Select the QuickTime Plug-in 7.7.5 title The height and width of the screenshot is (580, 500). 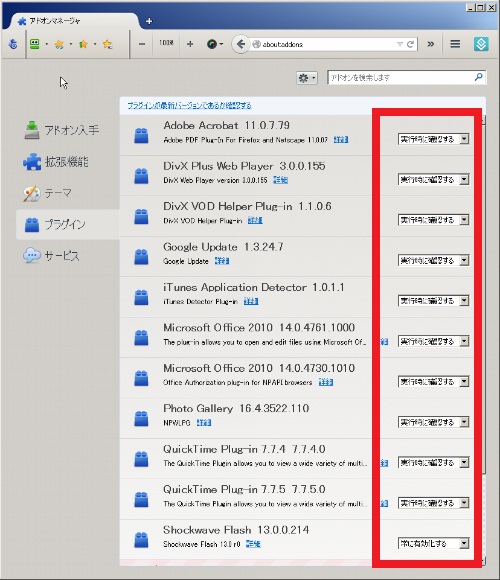244,489
